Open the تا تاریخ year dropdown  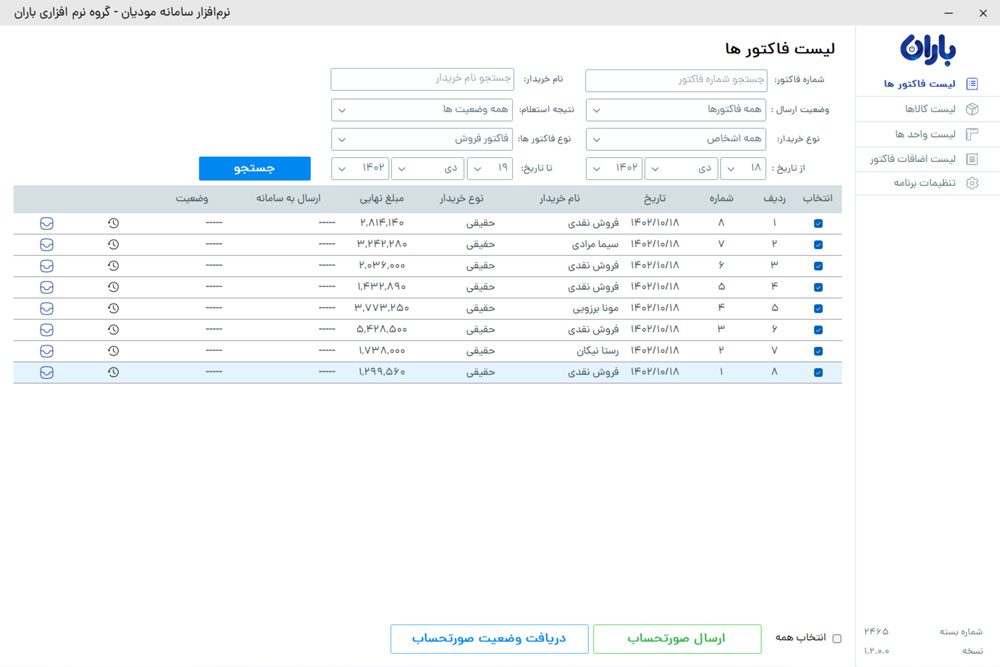[360, 168]
